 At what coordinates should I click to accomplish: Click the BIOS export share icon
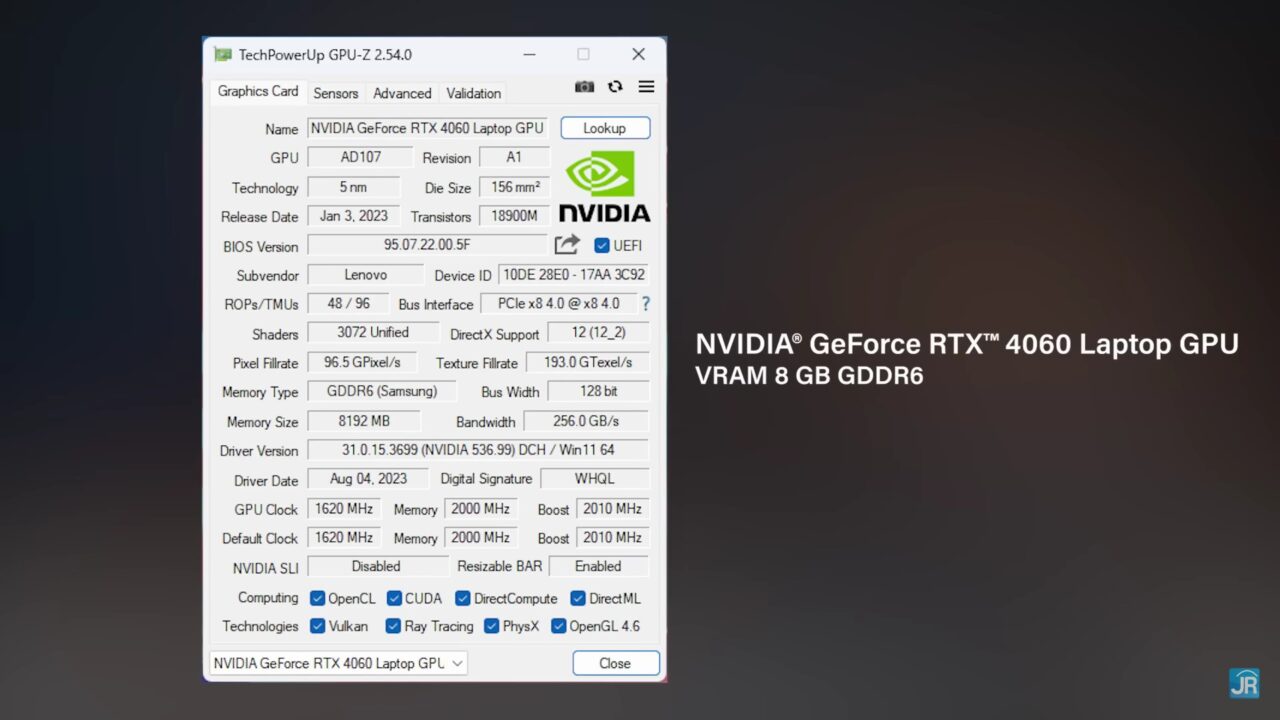pos(567,245)
